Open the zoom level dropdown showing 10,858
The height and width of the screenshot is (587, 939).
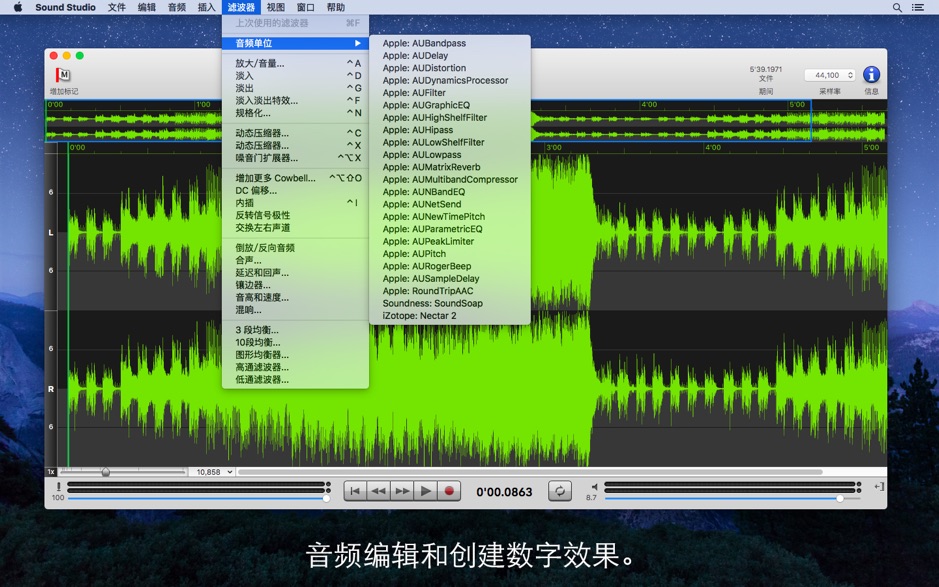click(x=212, y=472)
